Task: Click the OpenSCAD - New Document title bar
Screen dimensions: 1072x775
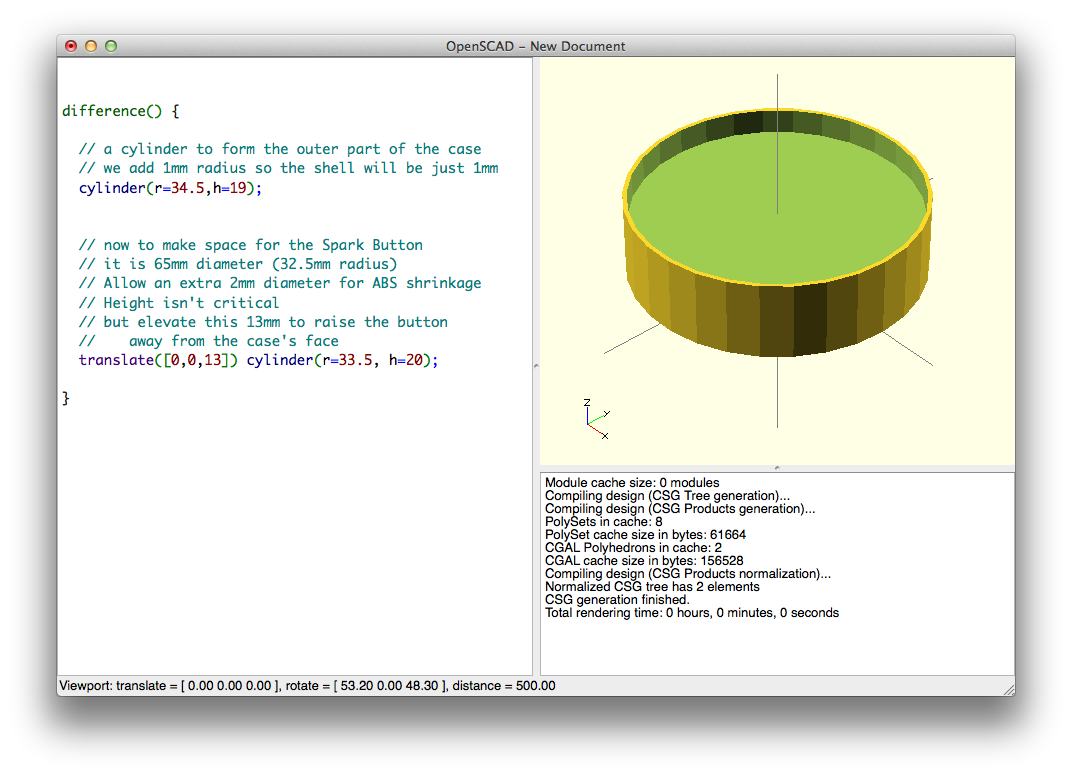Action: click(x=536, y=46)
